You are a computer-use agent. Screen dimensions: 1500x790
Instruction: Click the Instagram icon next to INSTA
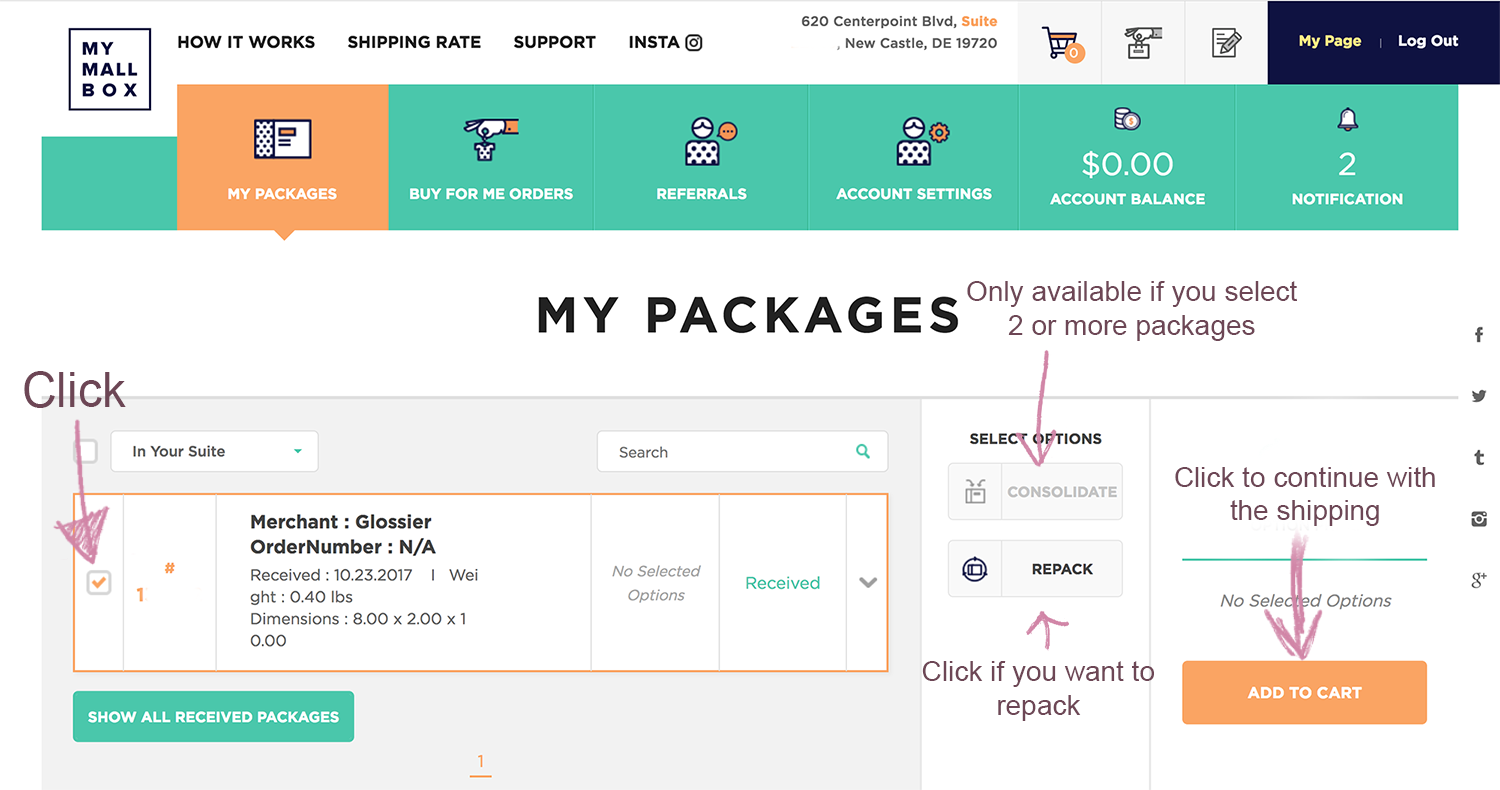[694, 42]
